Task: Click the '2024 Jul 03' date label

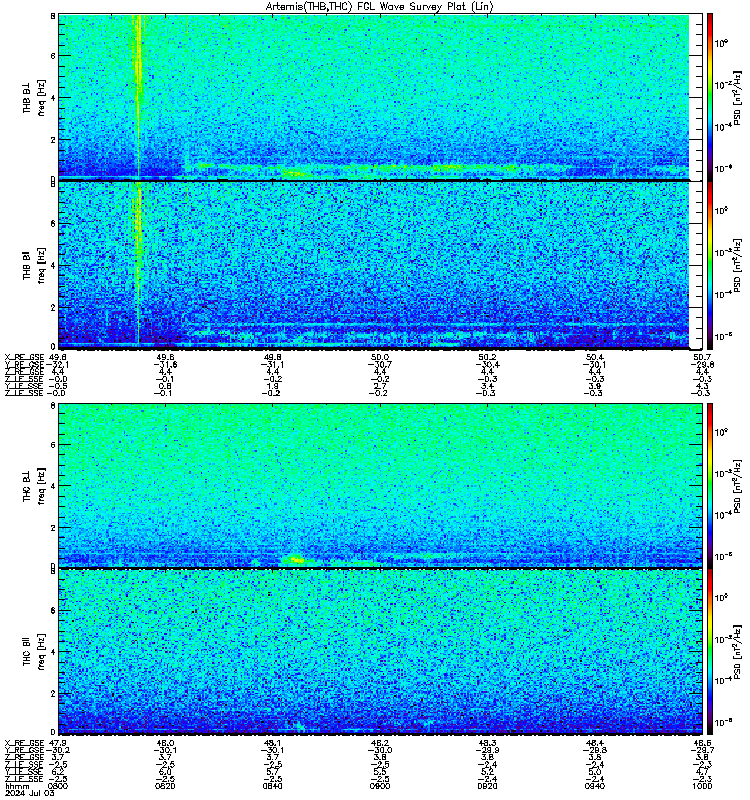Action: point(30,793)
